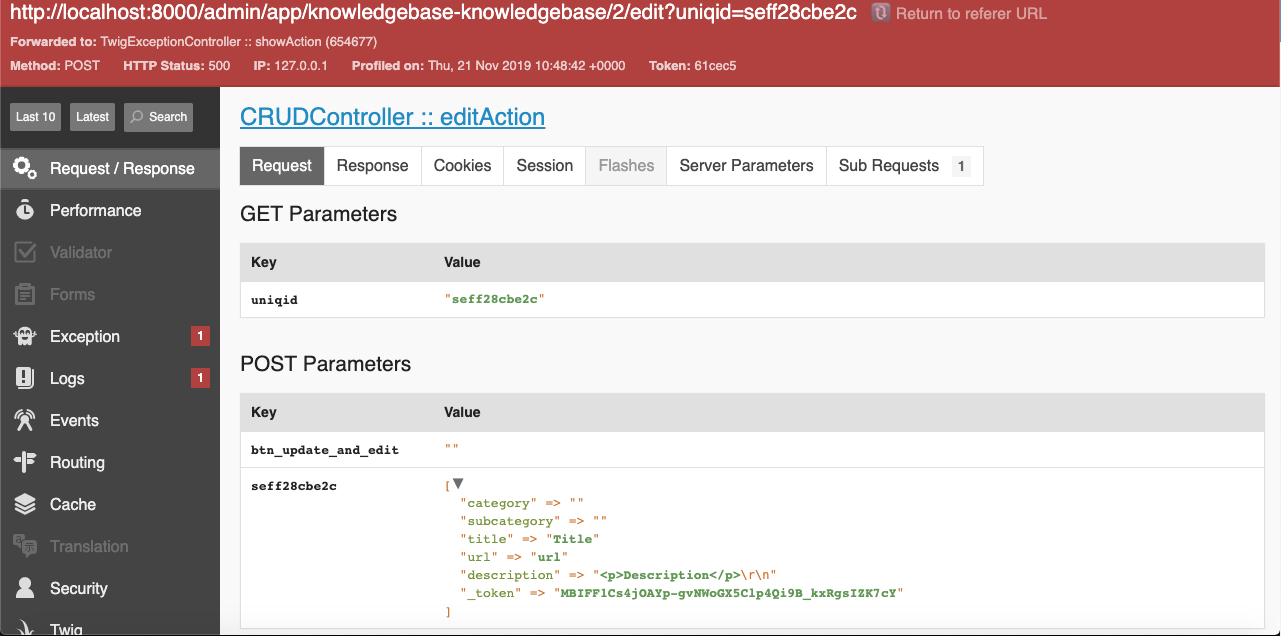Click the return-to-referer icon in header
1281x636 pixels.
pos(881,13)
